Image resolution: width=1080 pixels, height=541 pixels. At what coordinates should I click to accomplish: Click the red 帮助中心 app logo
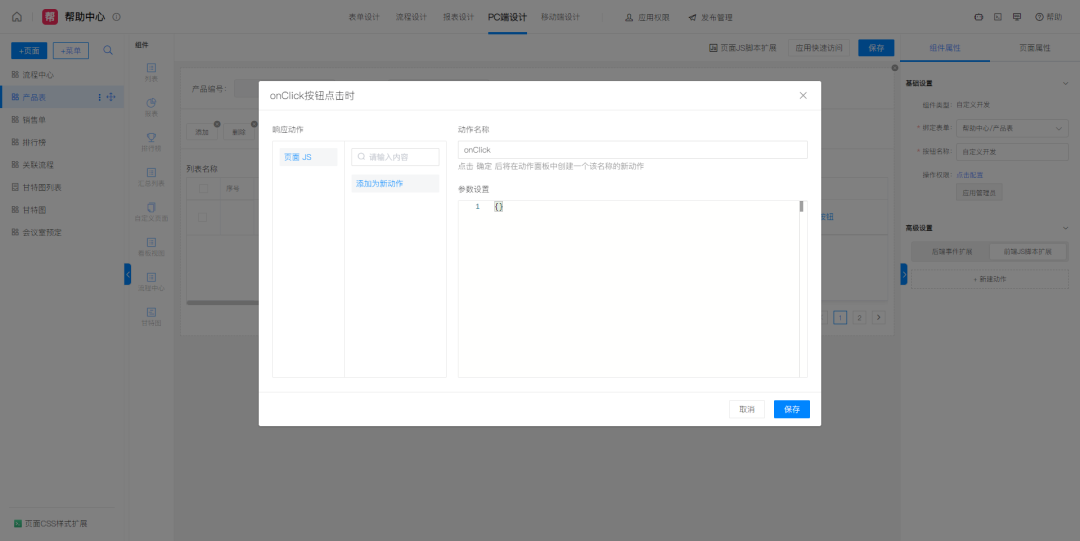point(50,17)
